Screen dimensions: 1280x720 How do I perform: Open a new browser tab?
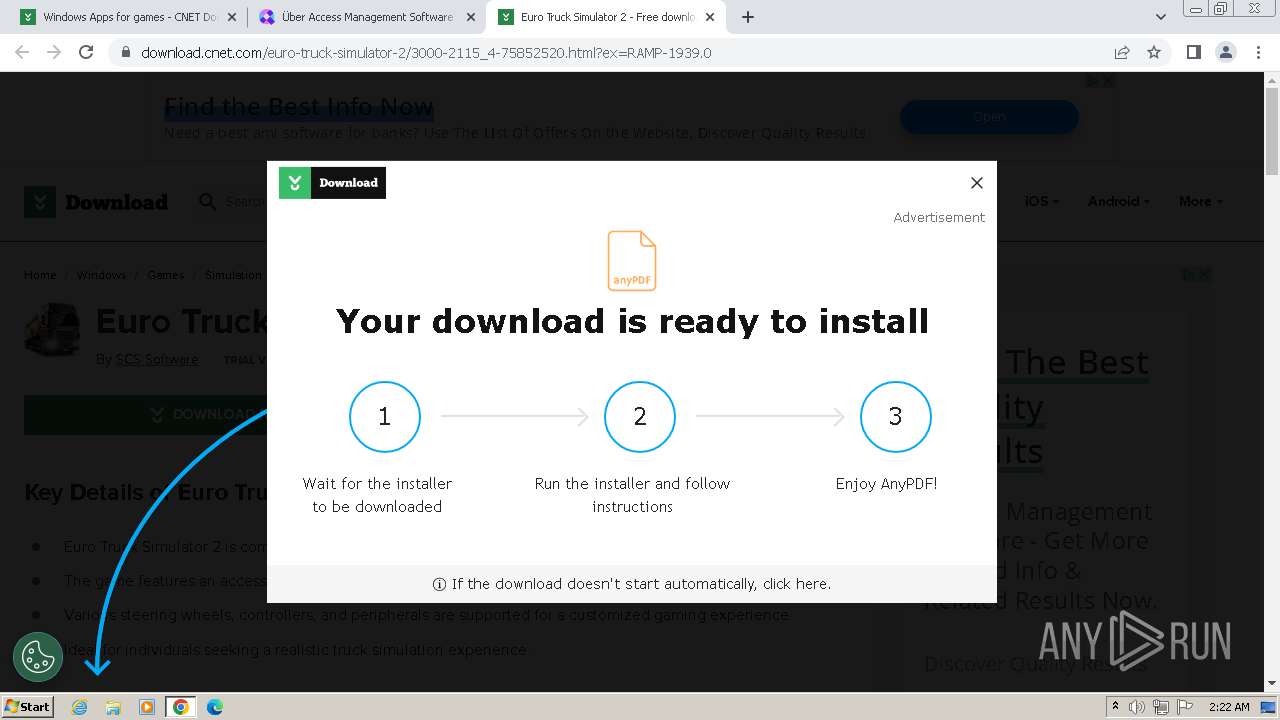pos(748,17)
